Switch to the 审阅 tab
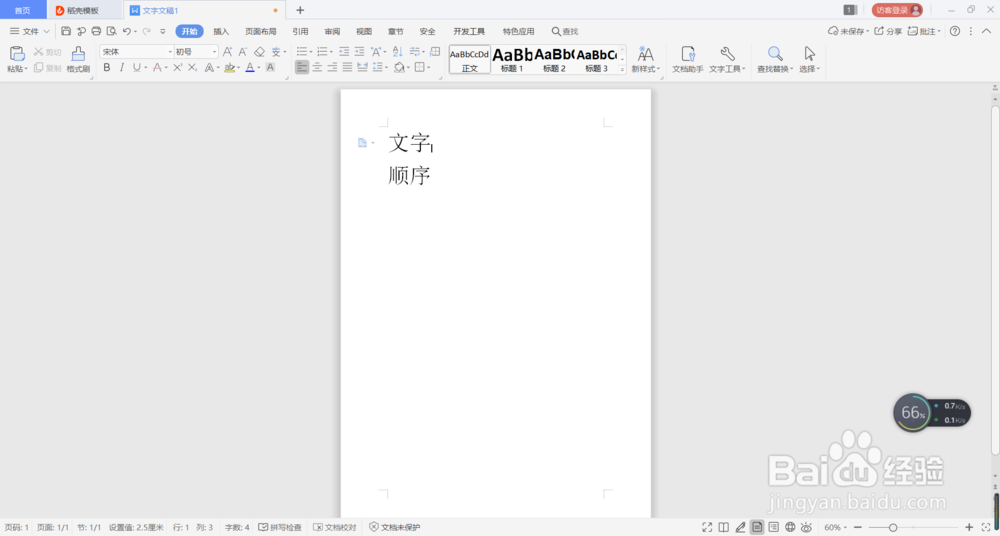 point(332,31)
